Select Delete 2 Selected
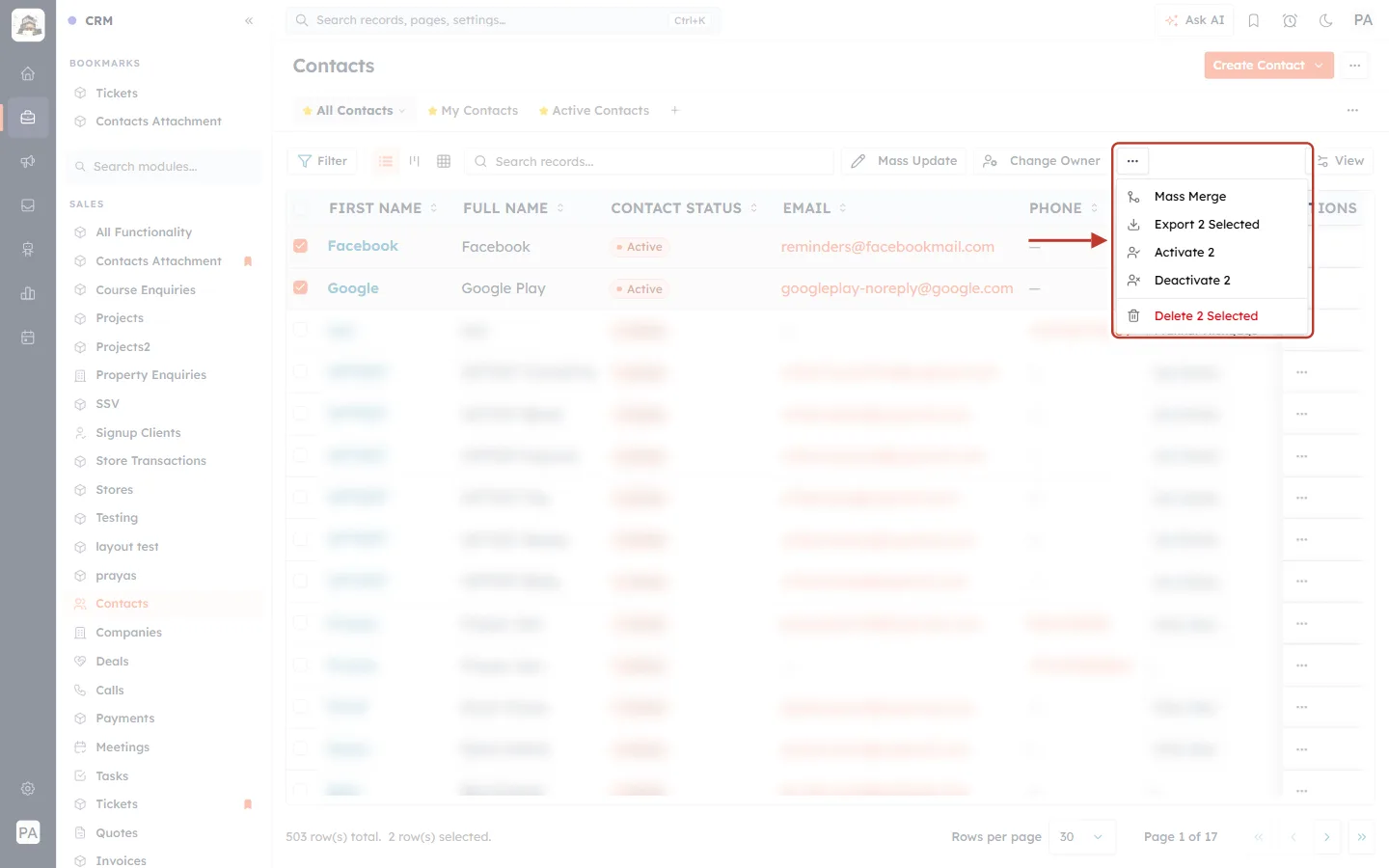The width and height of the screenshot is (1389, 868). [x=1212, y=316]
